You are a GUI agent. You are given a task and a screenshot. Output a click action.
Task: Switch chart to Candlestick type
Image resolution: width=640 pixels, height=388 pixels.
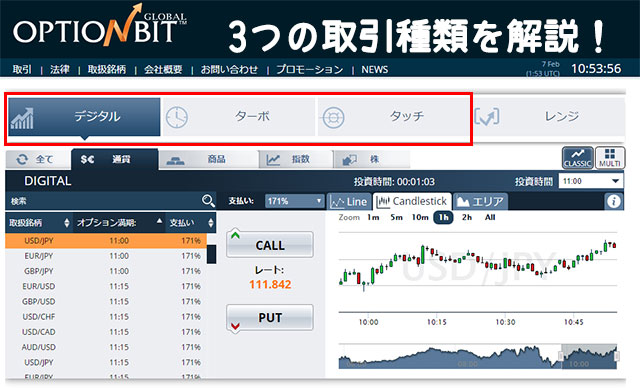coord(412,201)
